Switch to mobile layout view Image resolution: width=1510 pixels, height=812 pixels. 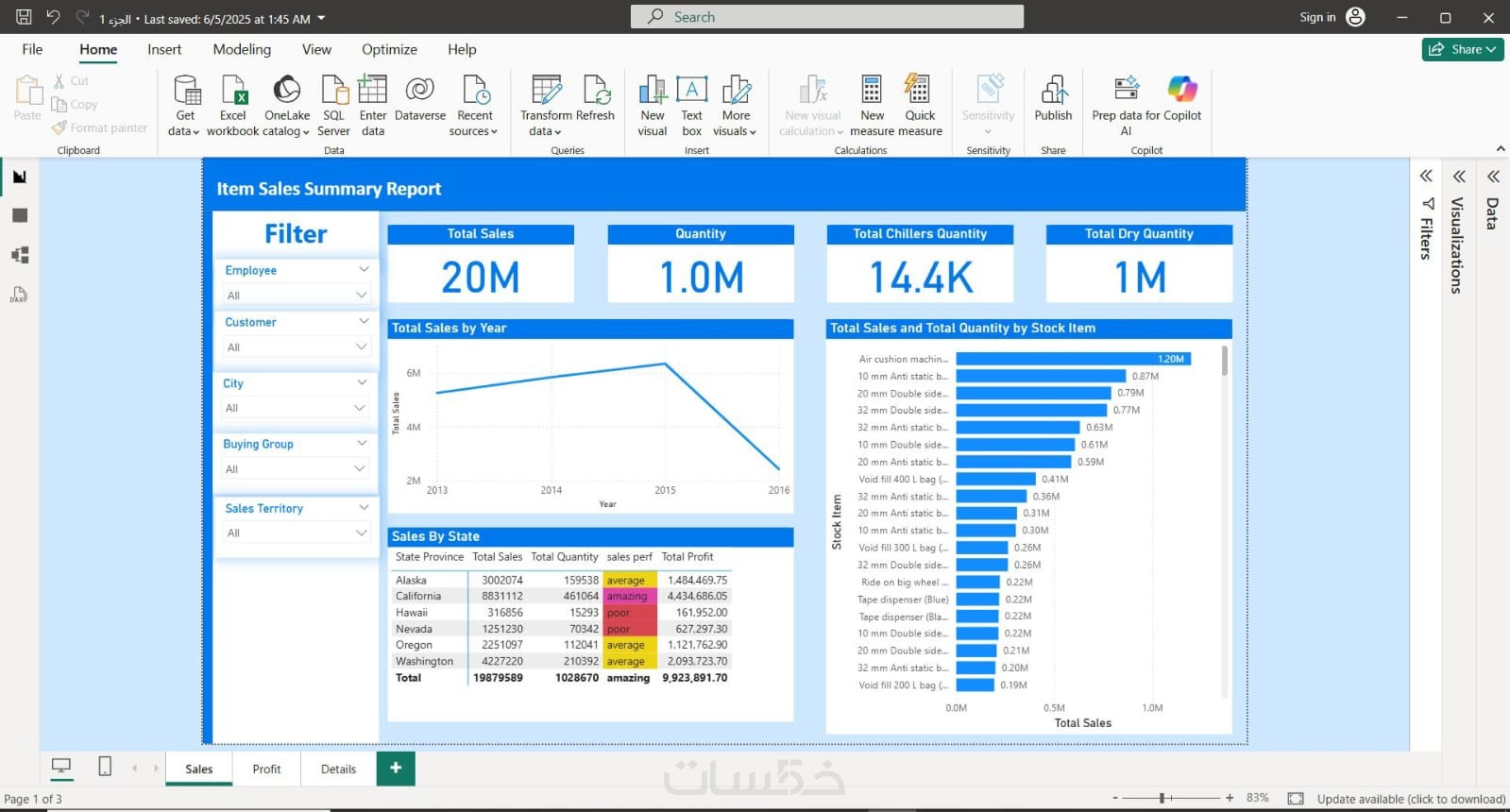click(x=105, y=767)
